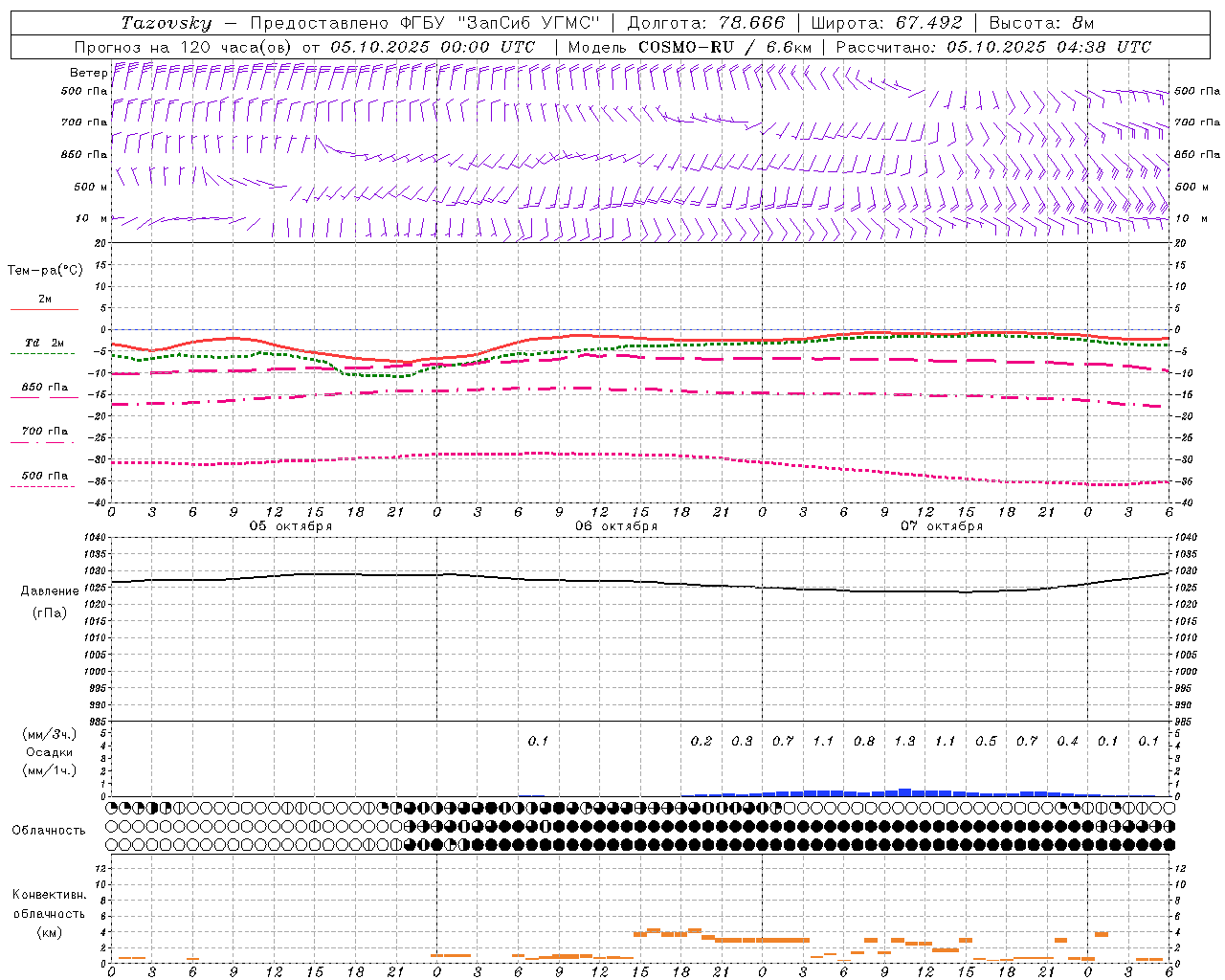Screen dimensions: 1225x980
Task: Click '500 гПа' in the temperature legend
Action: pos(45,476)
